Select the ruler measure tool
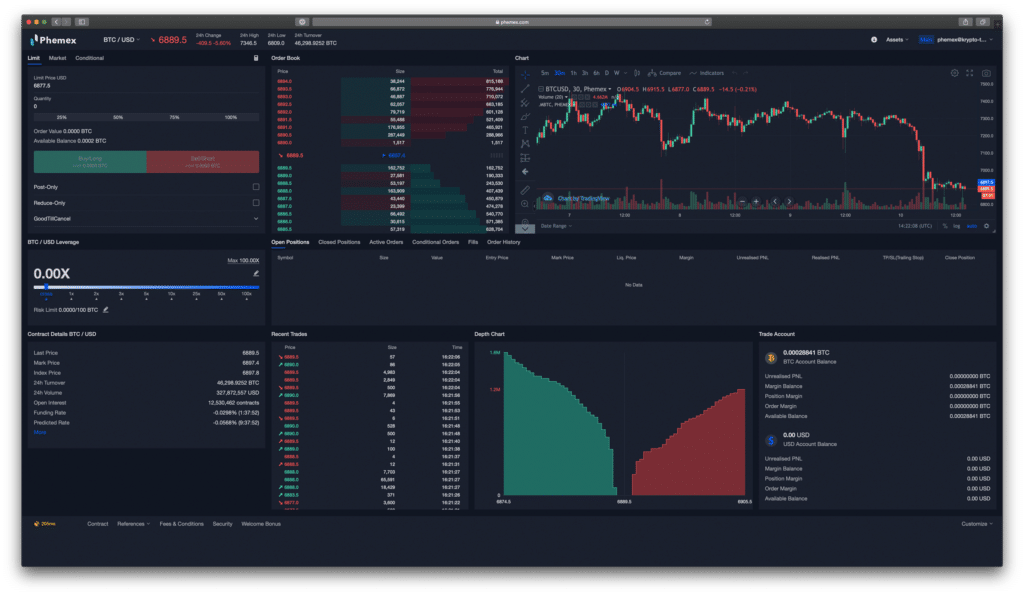This screenshot has width=1024, height=595. (x=525, y=190)
